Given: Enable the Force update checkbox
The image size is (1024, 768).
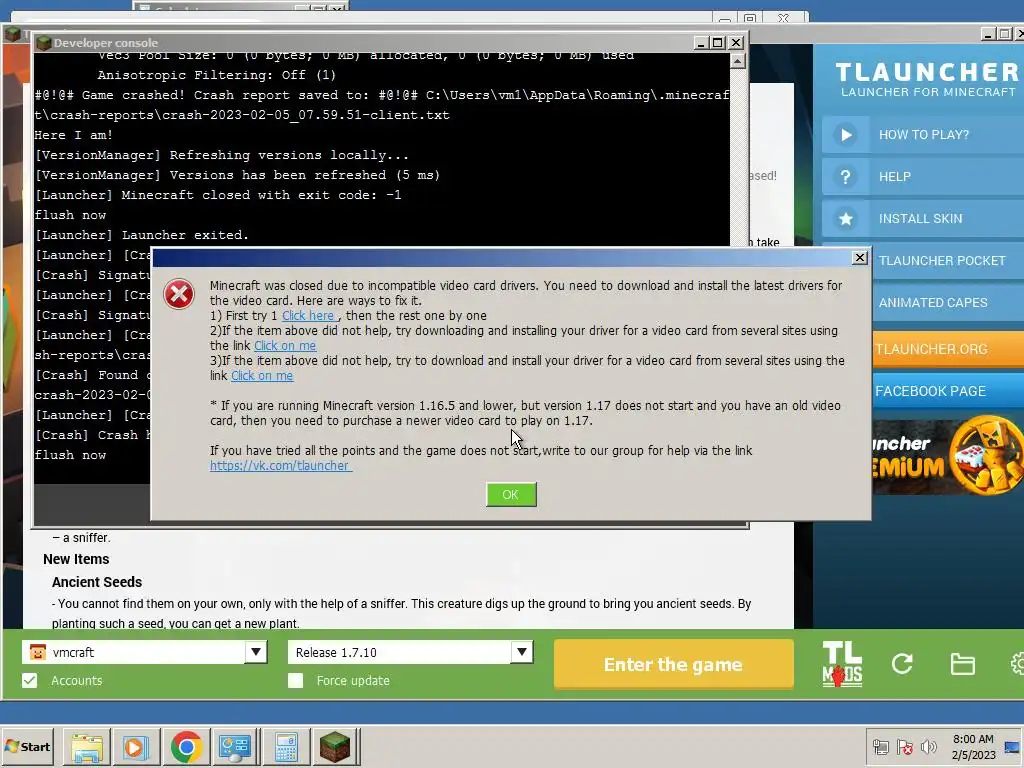Looking at the screenshot, I should coord(295,680).
